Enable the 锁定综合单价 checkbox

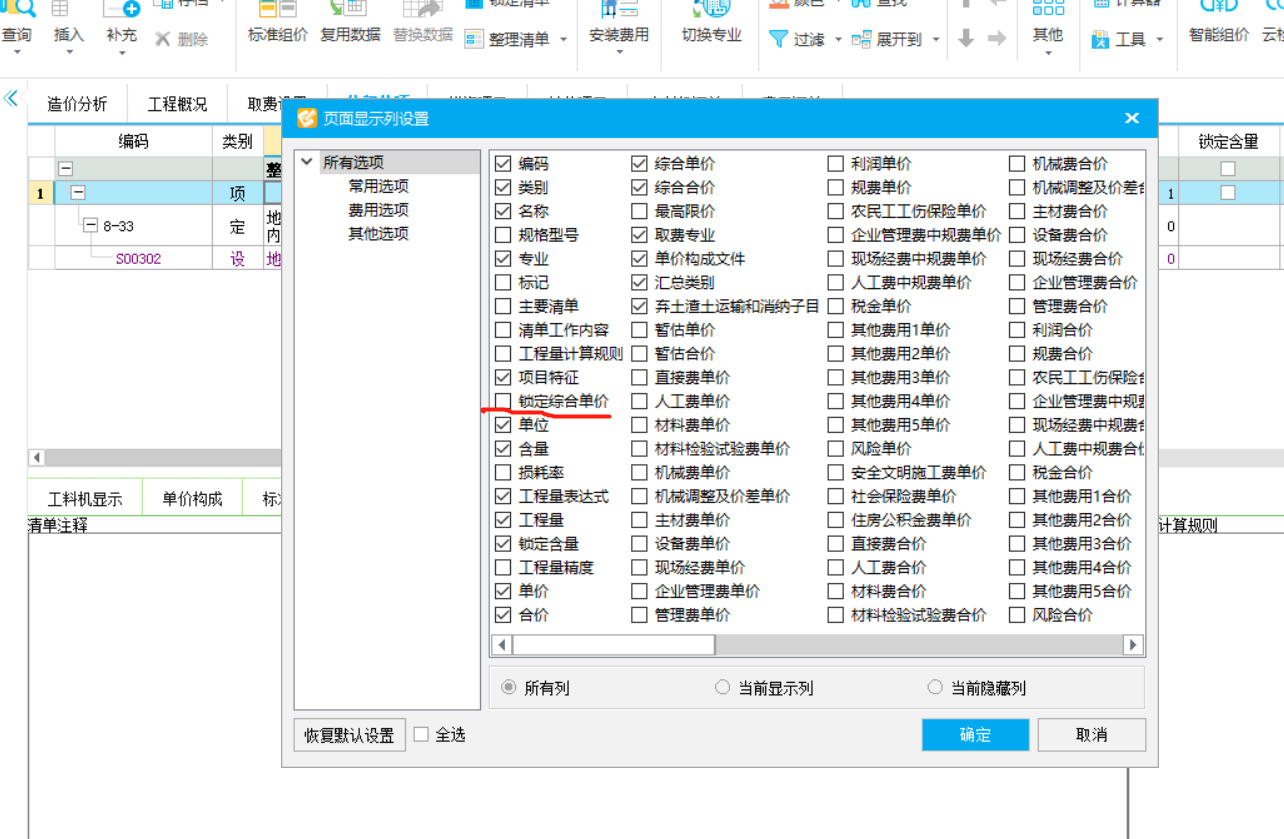[503, 401]
